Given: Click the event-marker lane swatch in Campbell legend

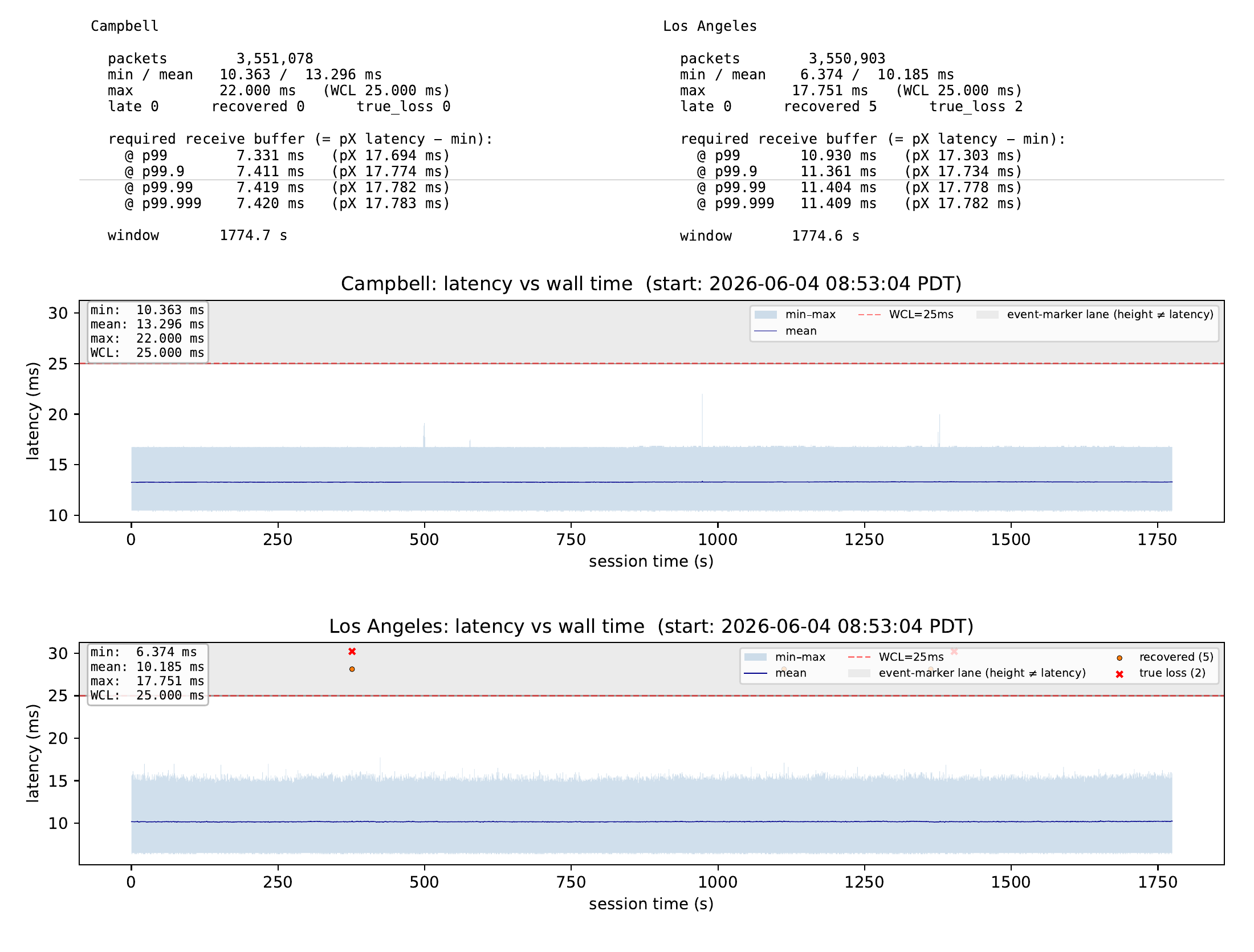Looking at the screenshot, I should pyautogui.click(x=987, y=315).
